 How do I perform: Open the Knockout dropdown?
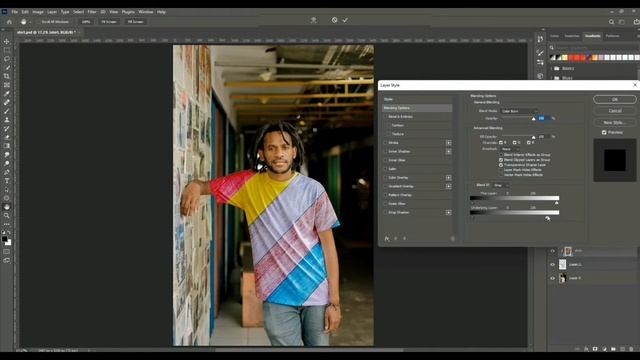[x=510, y=149]
